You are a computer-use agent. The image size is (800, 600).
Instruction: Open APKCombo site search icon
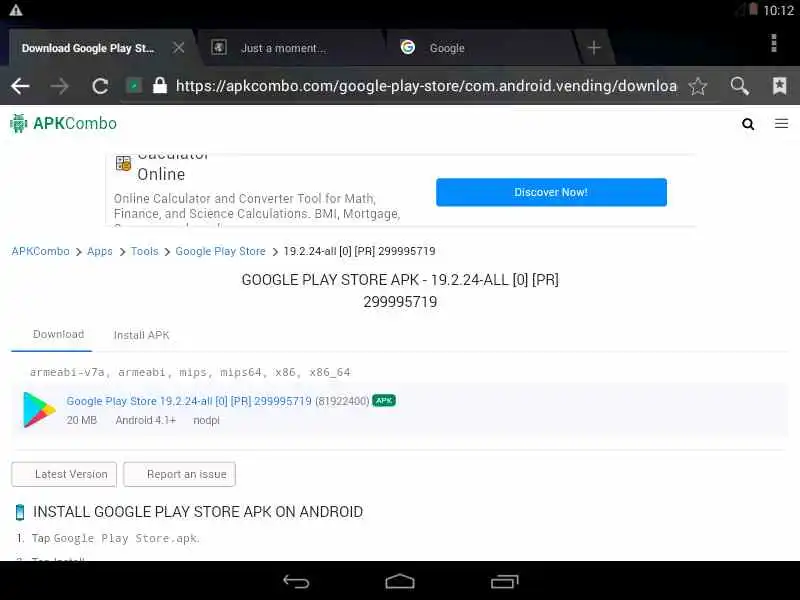coord(748,124)
